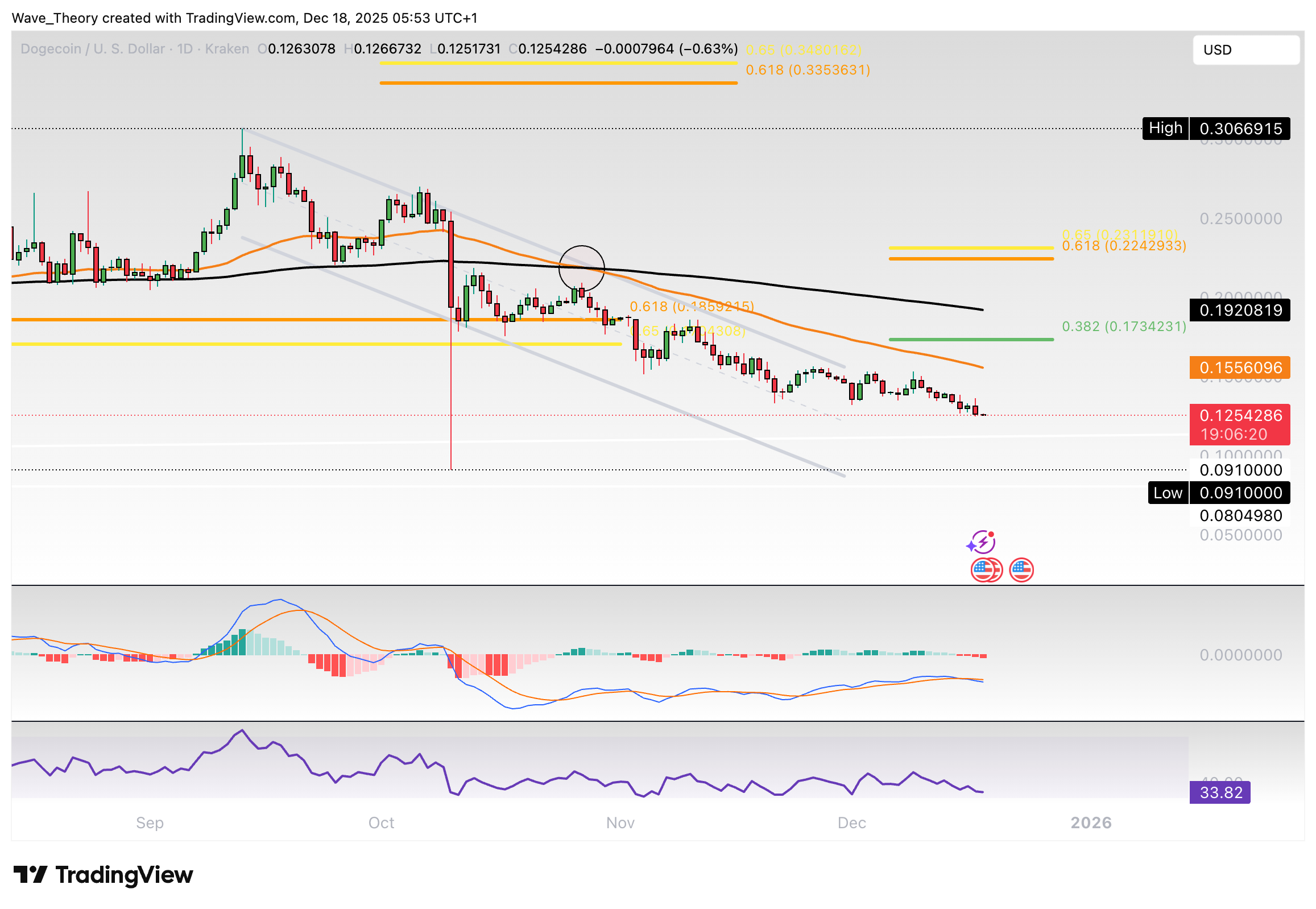Click the black 0.1920819 price label
This screenshot has width=1316, height=909.
pos(1240,311)
